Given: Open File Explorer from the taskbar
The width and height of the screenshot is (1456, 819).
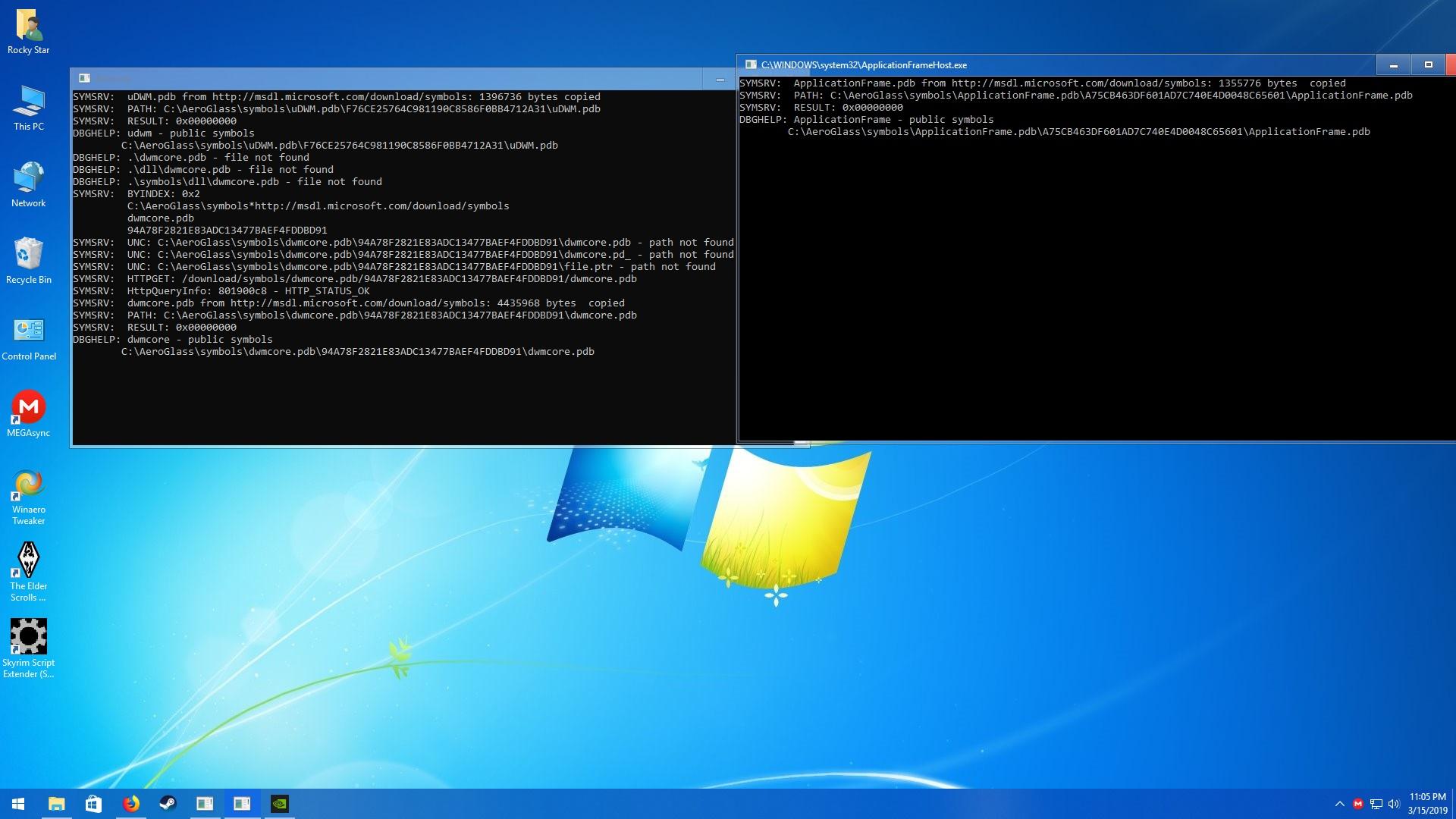Looking at the screenshot, I should tap(57, 804).
